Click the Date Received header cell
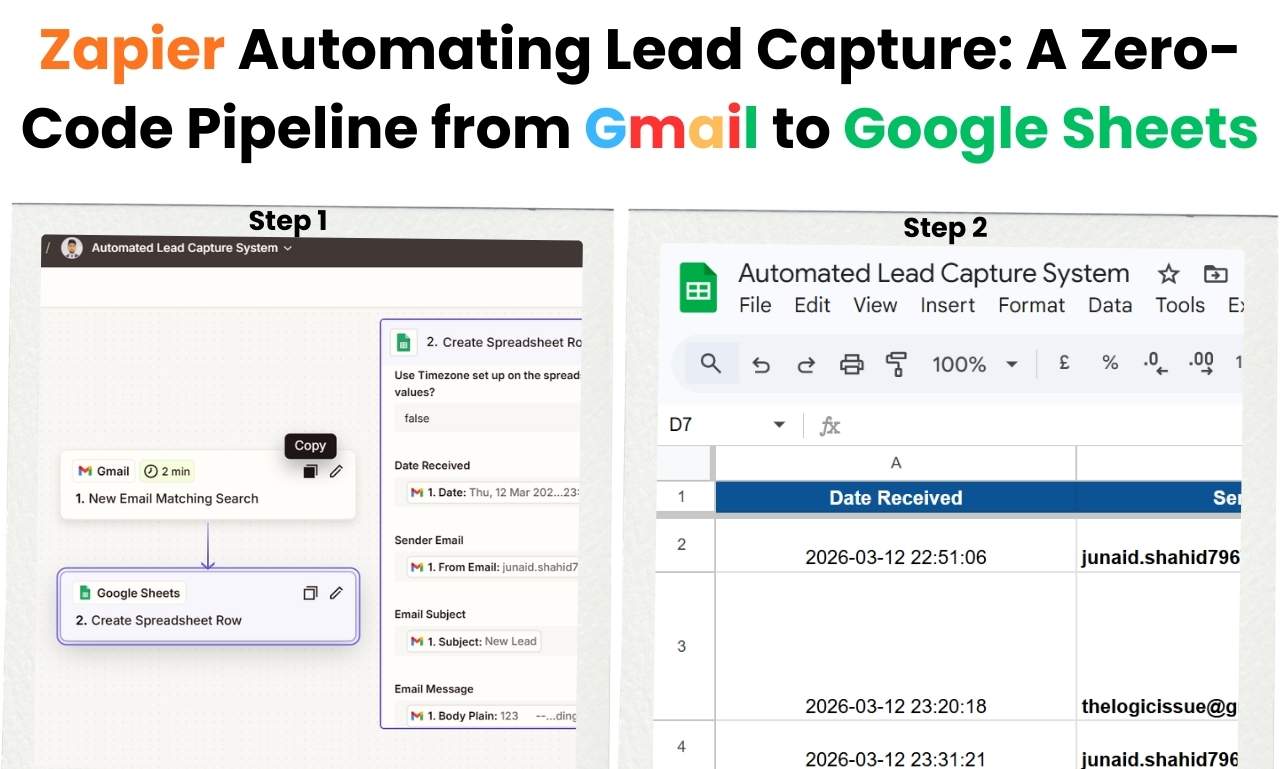1280x769 pixels. tap(896, 497)
